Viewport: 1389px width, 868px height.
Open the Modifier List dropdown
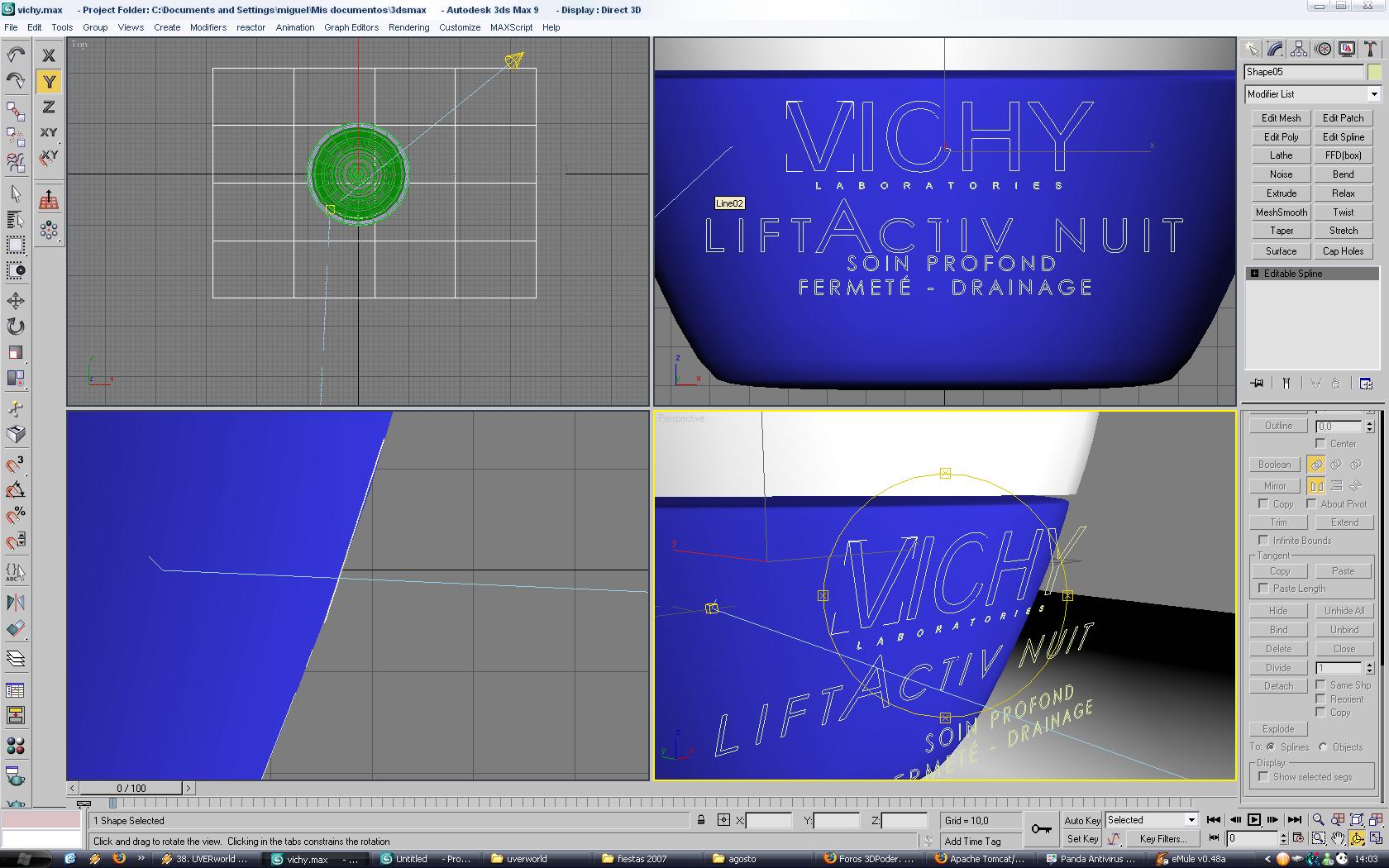tap(1313, 94)
